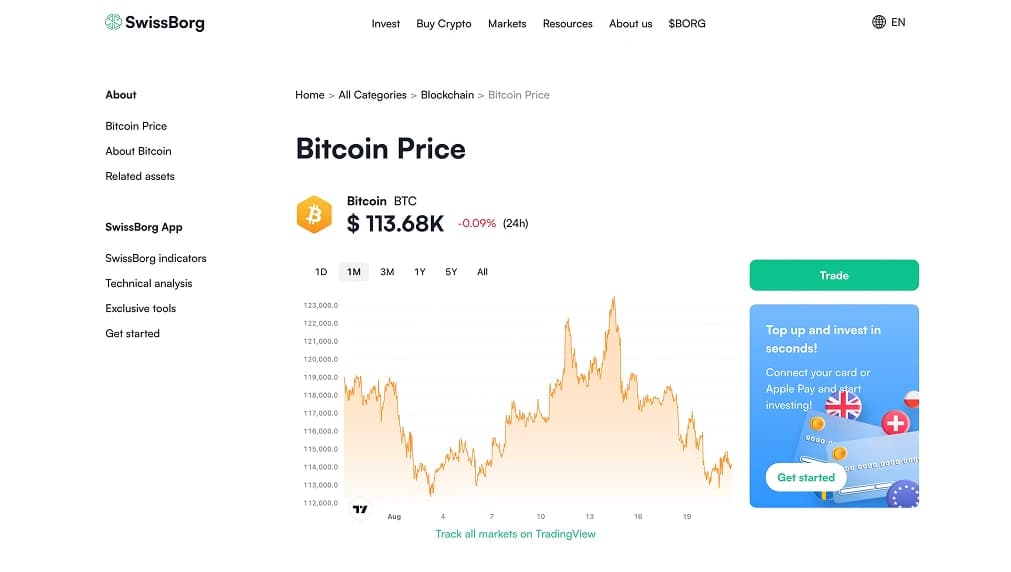The width and height of the screenshot is (1011, 572).
Task: Click the orange Bitcoin hexagon icon
Action: point(314,215)
